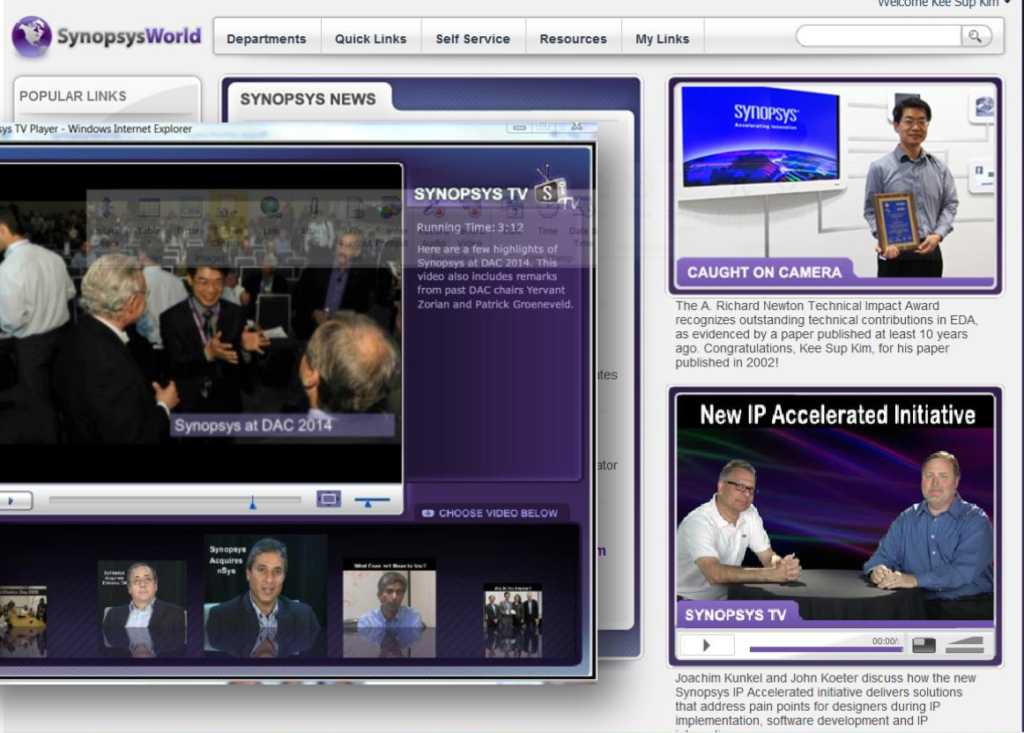
Task: Open the Resources menu
Action: [x=573, y=39]
